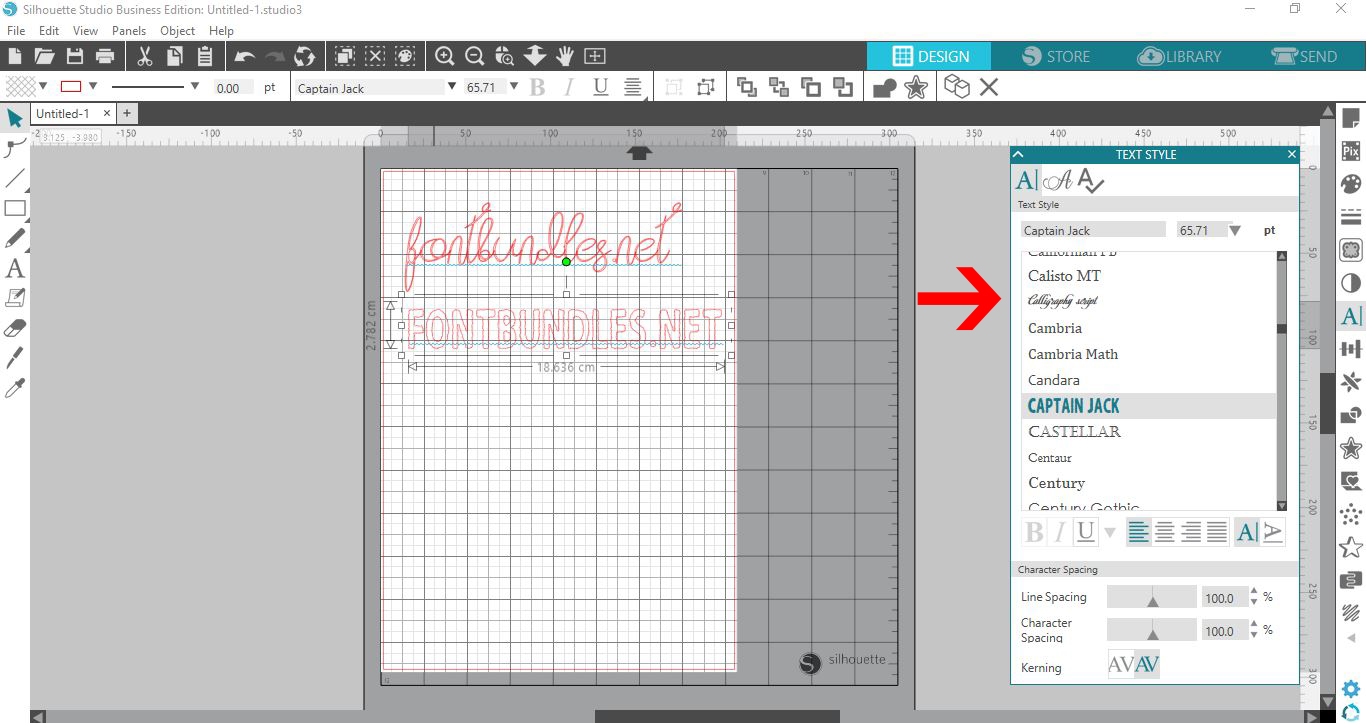The width and height of the screenshot is (1366, 723).
Task: Click the Group objects cube icon
Action: (957, 88)
